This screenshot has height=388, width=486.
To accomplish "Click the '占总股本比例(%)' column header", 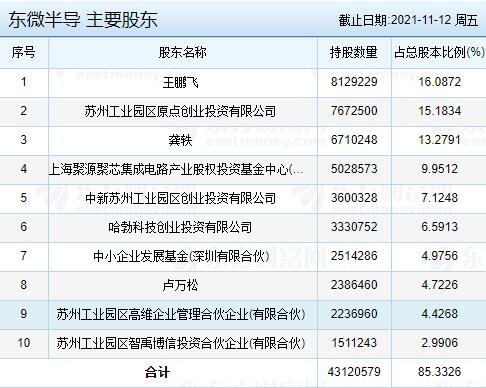I will pyautogui.click(x=439, y=52).
